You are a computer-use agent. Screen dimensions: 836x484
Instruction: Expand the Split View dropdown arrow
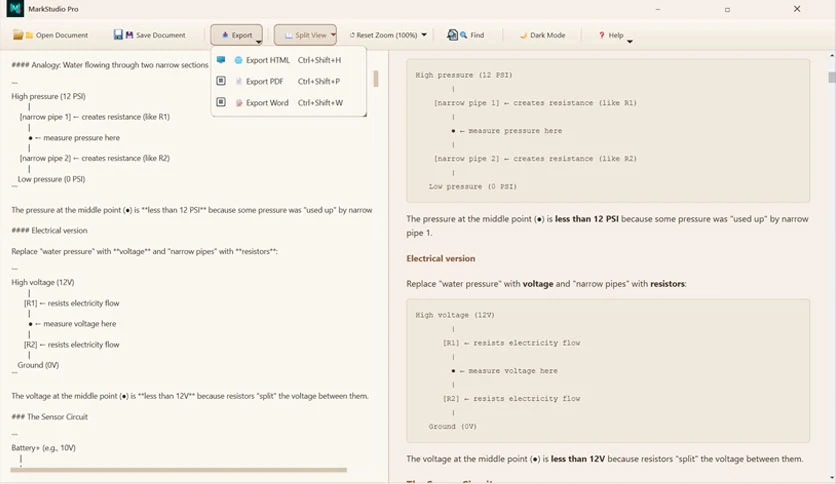click(333, 35)
